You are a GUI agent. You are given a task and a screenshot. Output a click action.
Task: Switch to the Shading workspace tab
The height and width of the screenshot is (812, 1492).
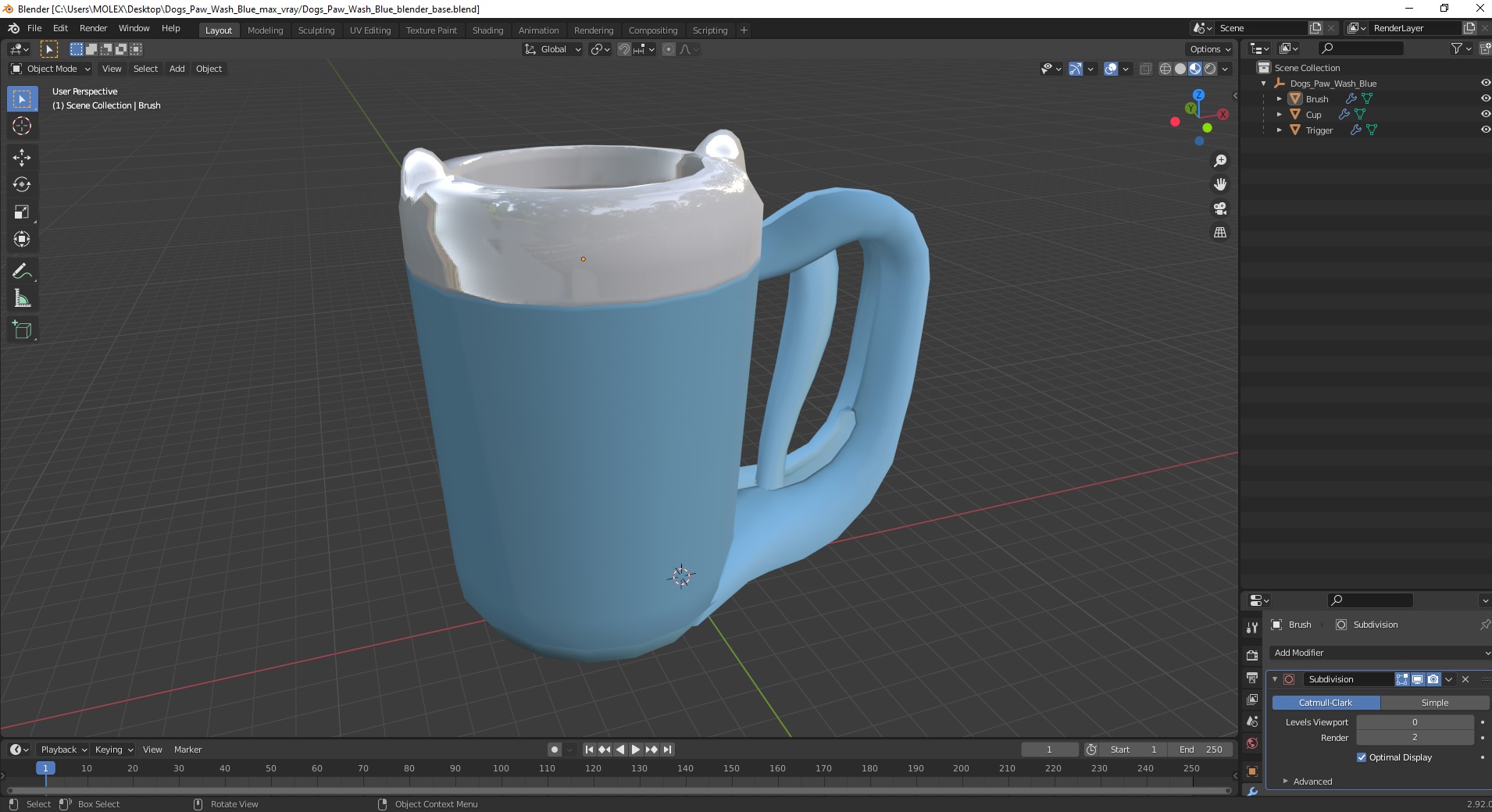(x=487, y=30)
